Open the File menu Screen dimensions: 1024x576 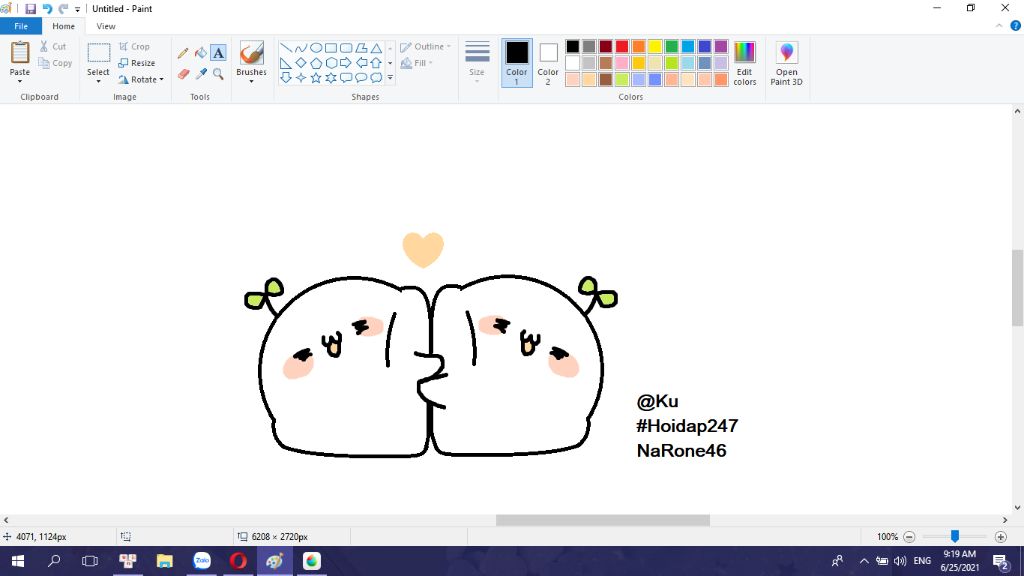21,26
